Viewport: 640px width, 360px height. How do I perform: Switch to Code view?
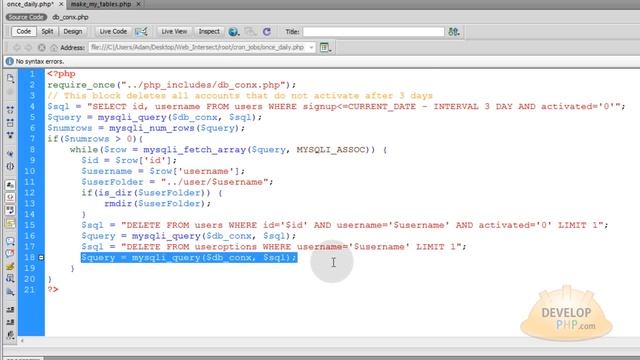pyautogui.click(x=24, y=31)
